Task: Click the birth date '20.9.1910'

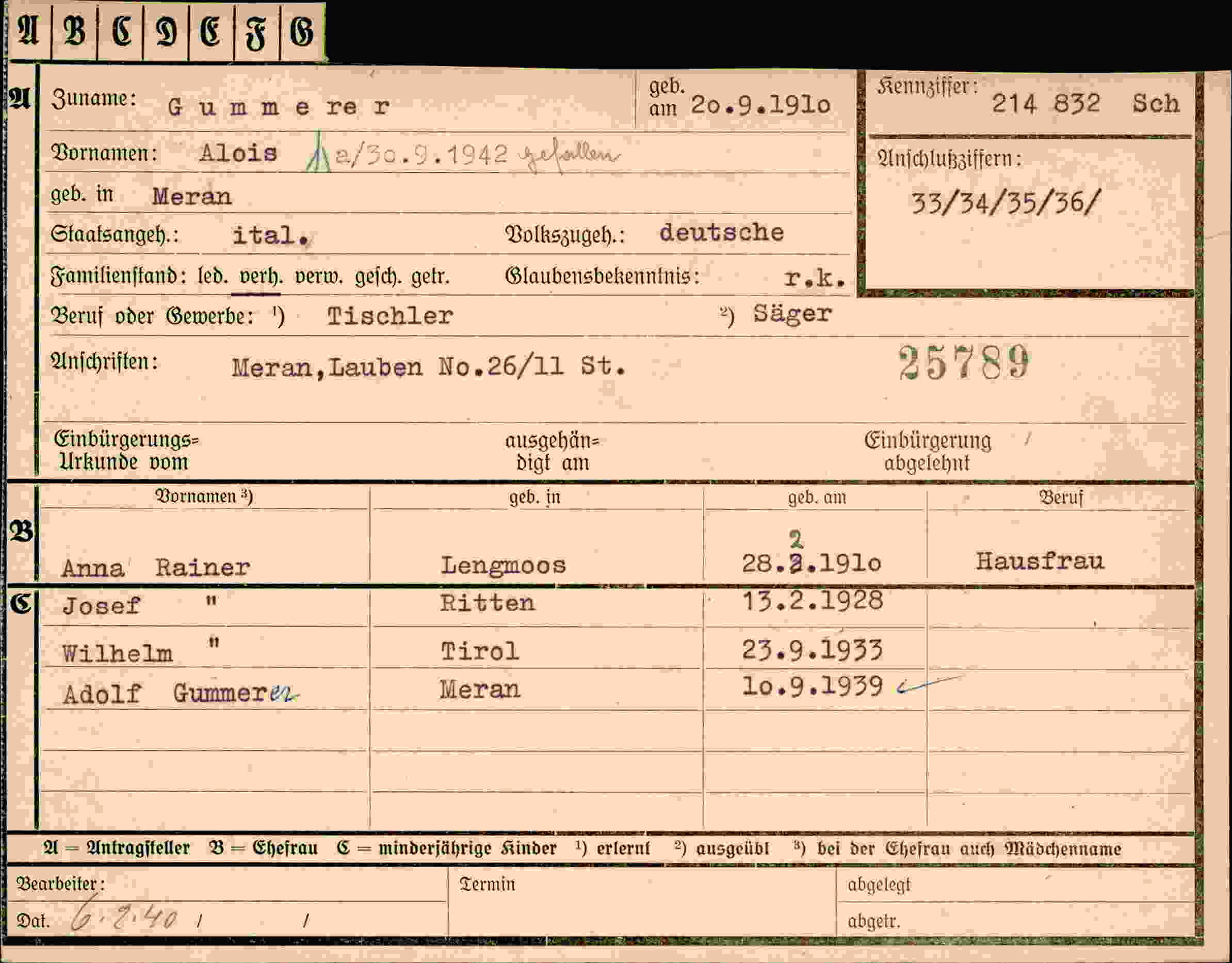Action: 760,105
